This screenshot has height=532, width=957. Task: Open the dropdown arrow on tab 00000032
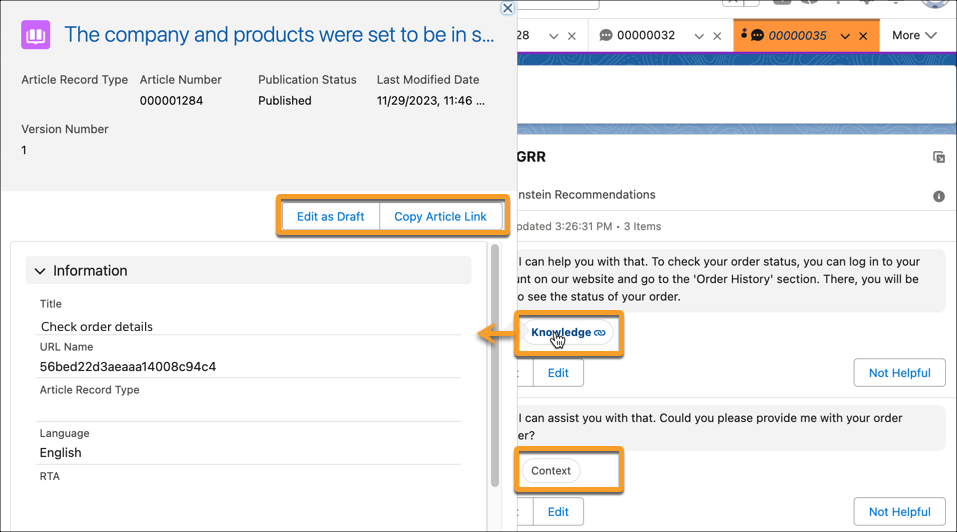point(698,36)
